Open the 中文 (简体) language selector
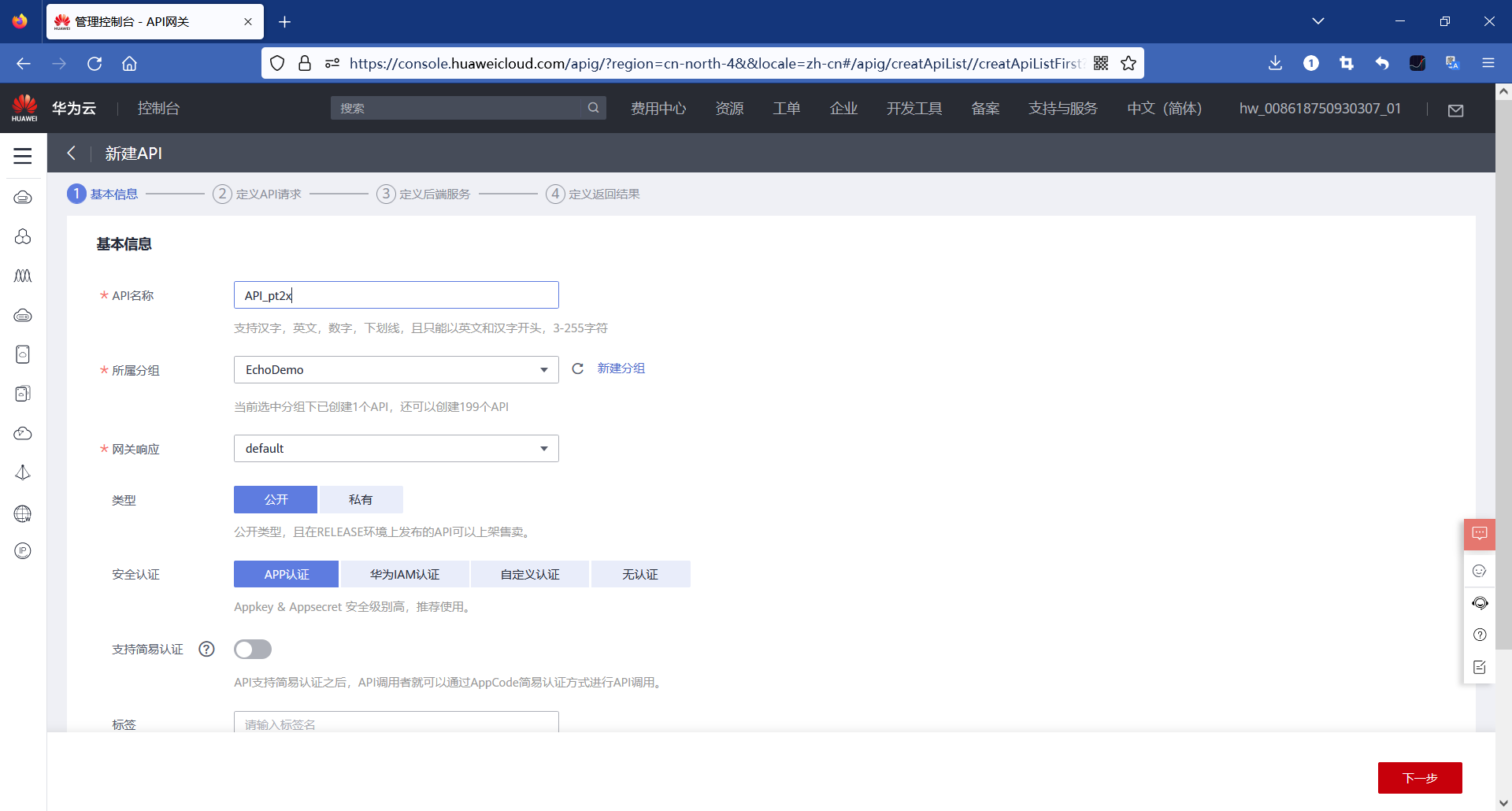The height and width of the screenshot is (811, 1512). (x=1164, y=109)
